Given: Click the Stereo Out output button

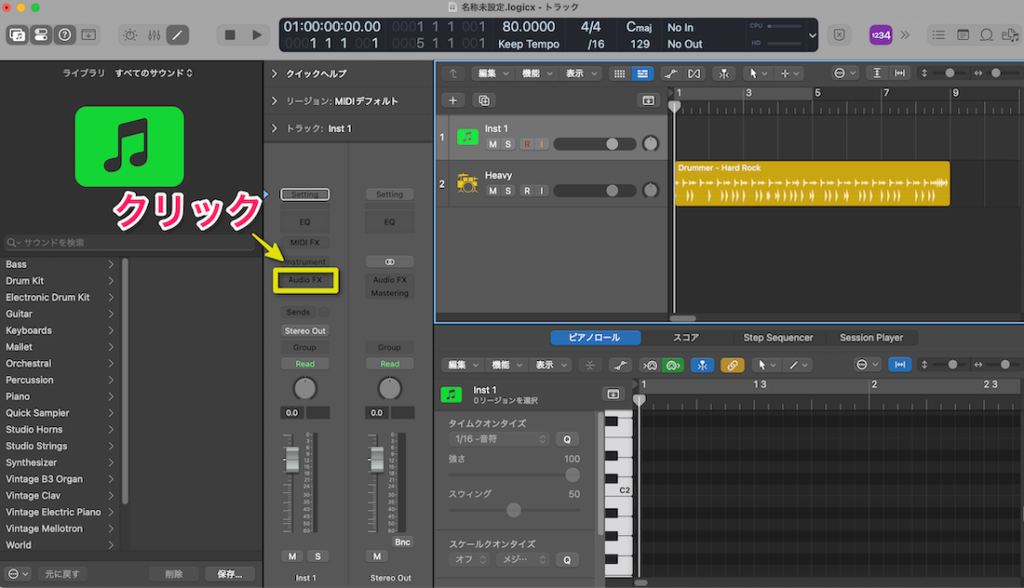Looking at the screenshot, I should click(x=305, y=331).
